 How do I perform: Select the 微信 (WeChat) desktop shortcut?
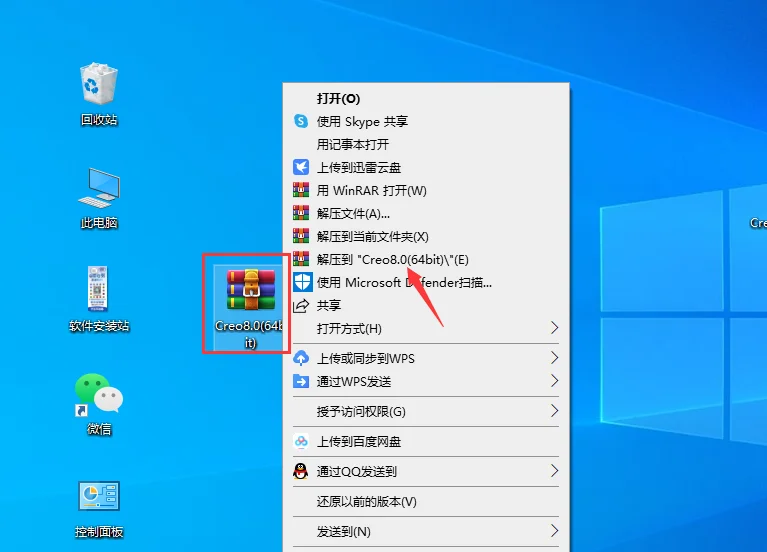click(99, 404)
